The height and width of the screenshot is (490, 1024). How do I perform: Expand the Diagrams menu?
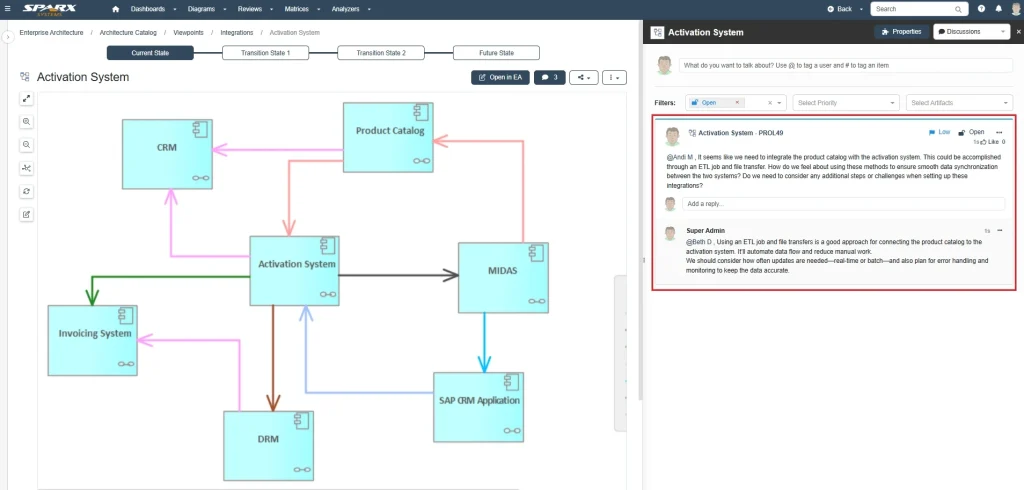pos(206,9)
